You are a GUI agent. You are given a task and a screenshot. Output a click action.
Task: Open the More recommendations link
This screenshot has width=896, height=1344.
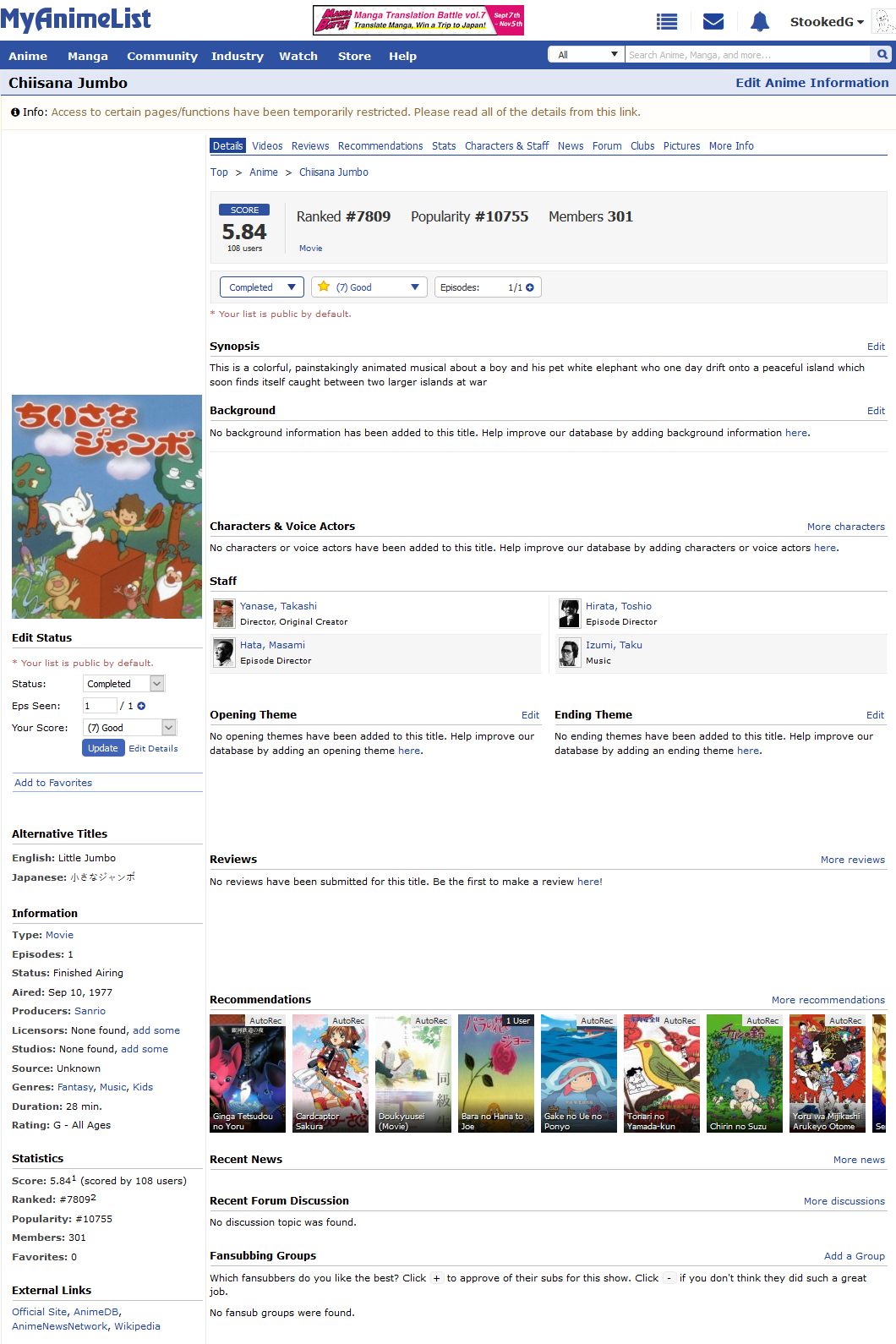tap(828, 1000)
